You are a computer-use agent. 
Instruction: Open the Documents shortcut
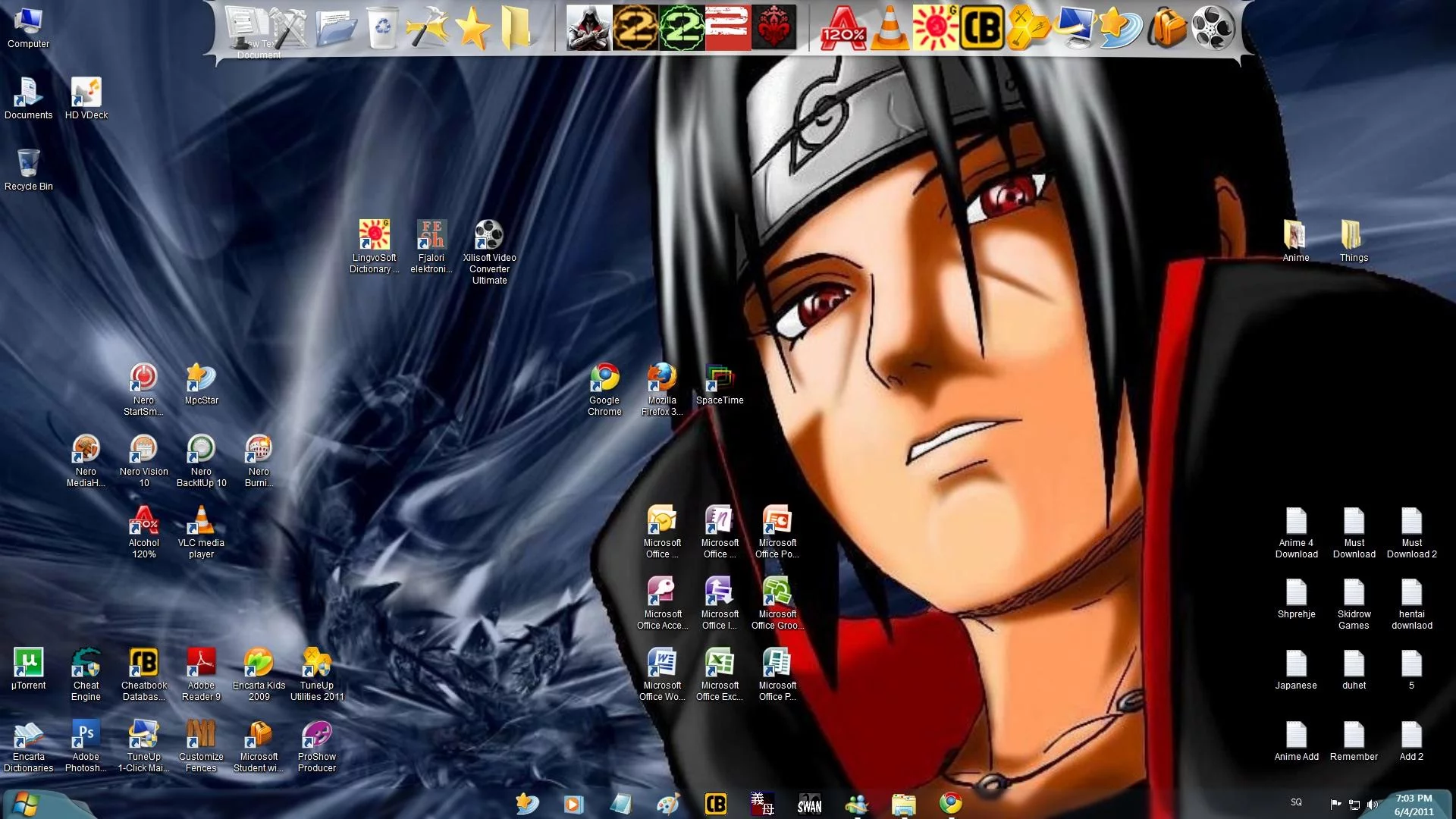pos(28,99)
